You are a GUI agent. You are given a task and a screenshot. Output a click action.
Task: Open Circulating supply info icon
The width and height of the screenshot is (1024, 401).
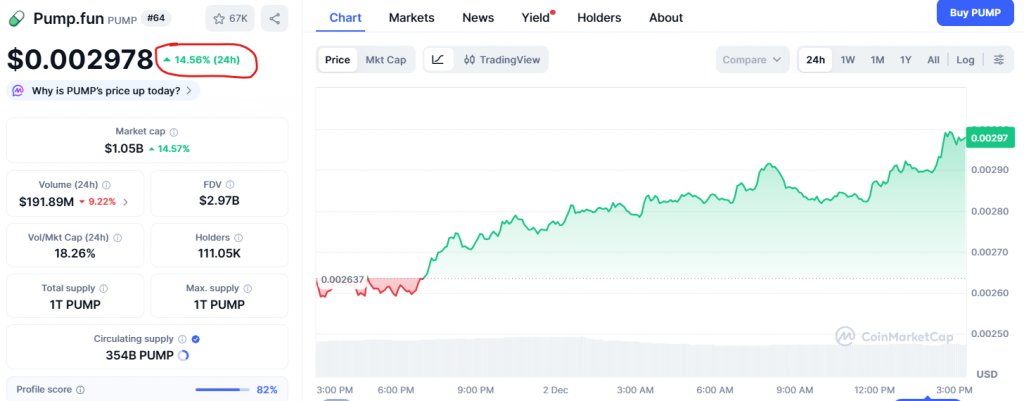coord(183,339)
